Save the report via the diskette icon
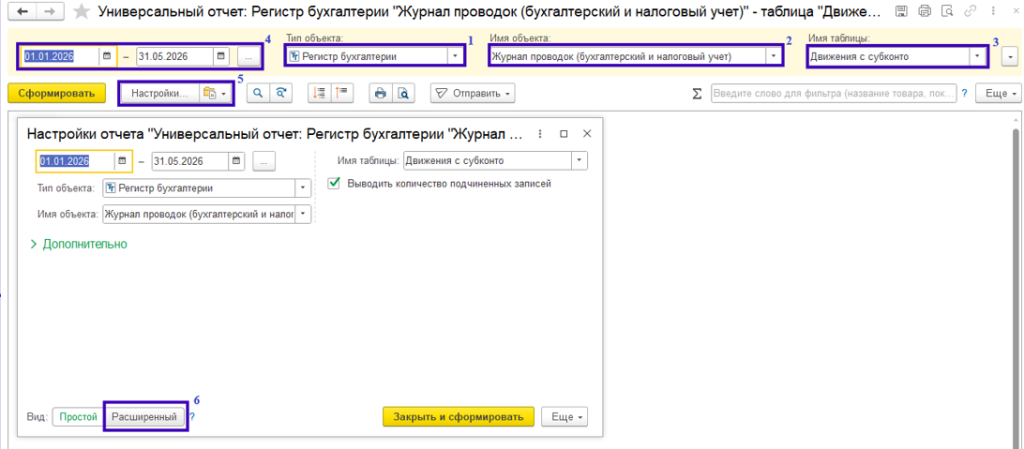 901,10
